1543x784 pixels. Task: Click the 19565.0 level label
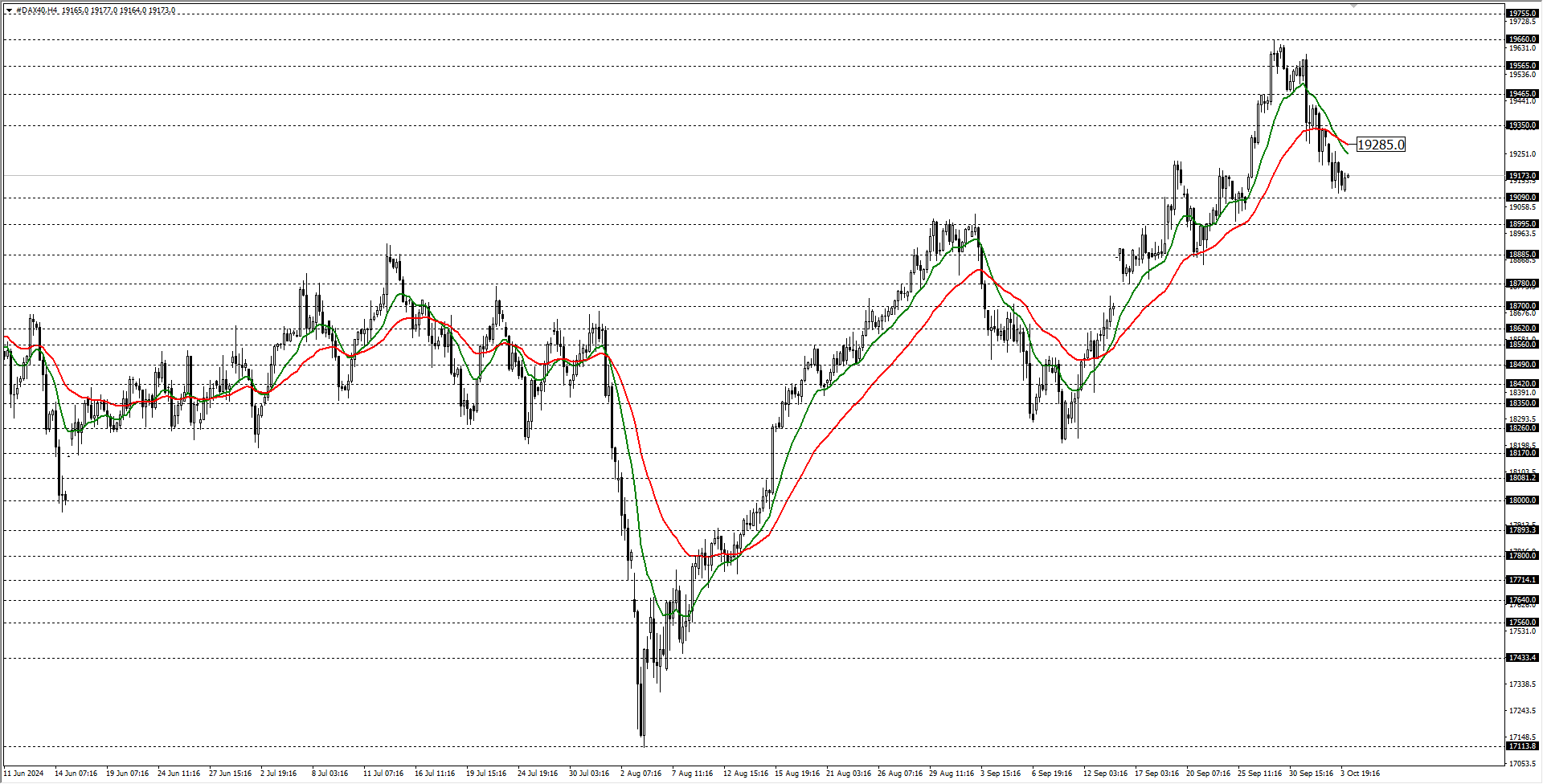pos(1522,66)
